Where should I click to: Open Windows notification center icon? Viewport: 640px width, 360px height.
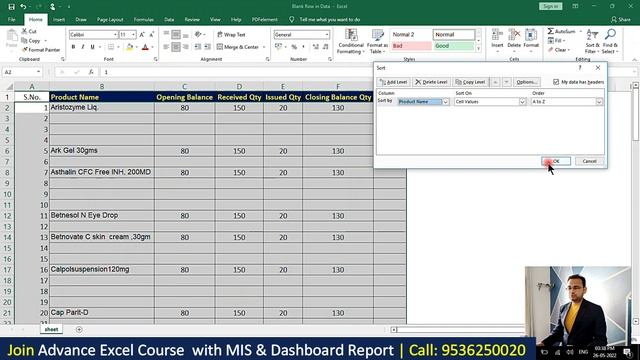point(627,352)
